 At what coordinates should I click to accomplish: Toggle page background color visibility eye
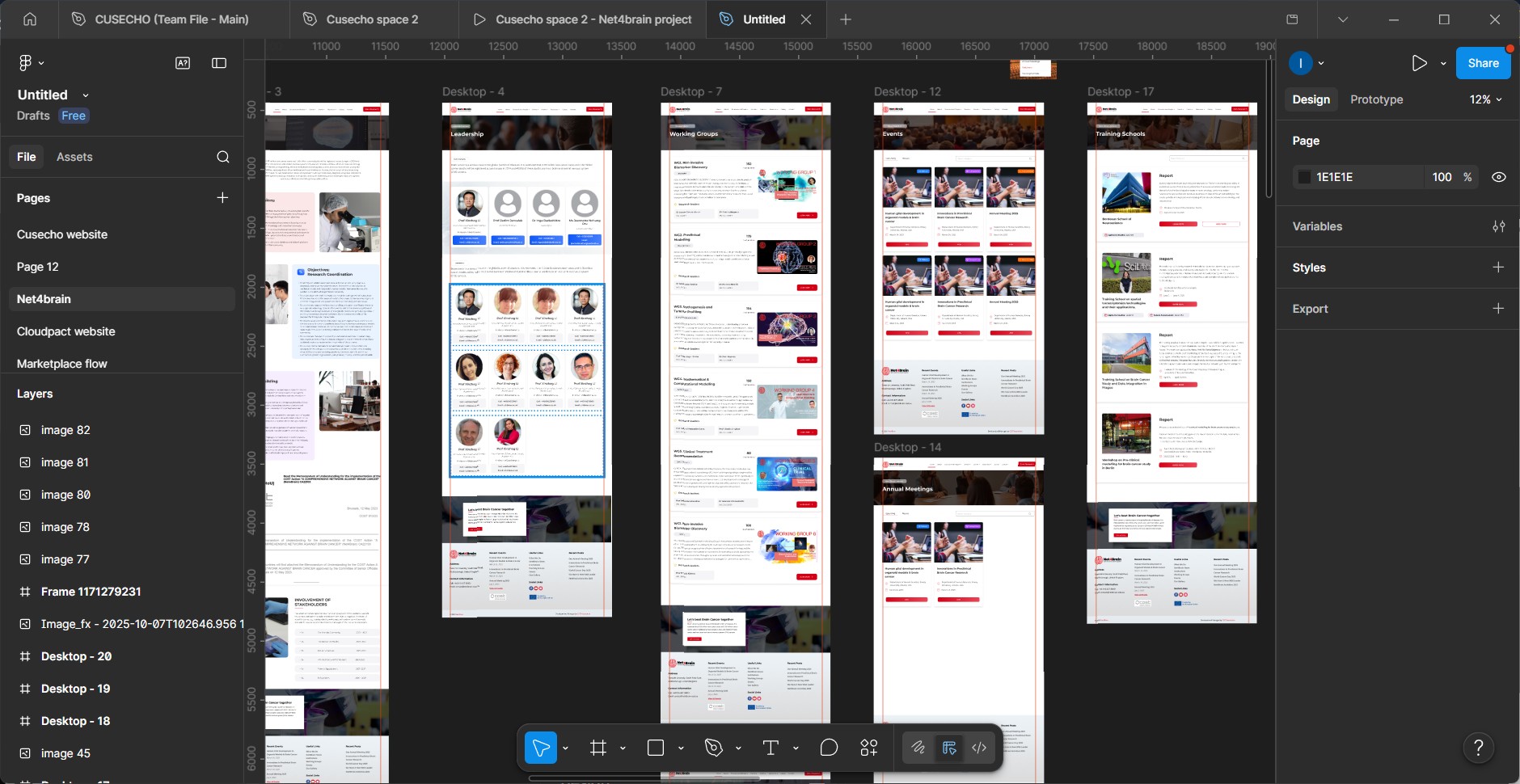[x=1498, y=177]
